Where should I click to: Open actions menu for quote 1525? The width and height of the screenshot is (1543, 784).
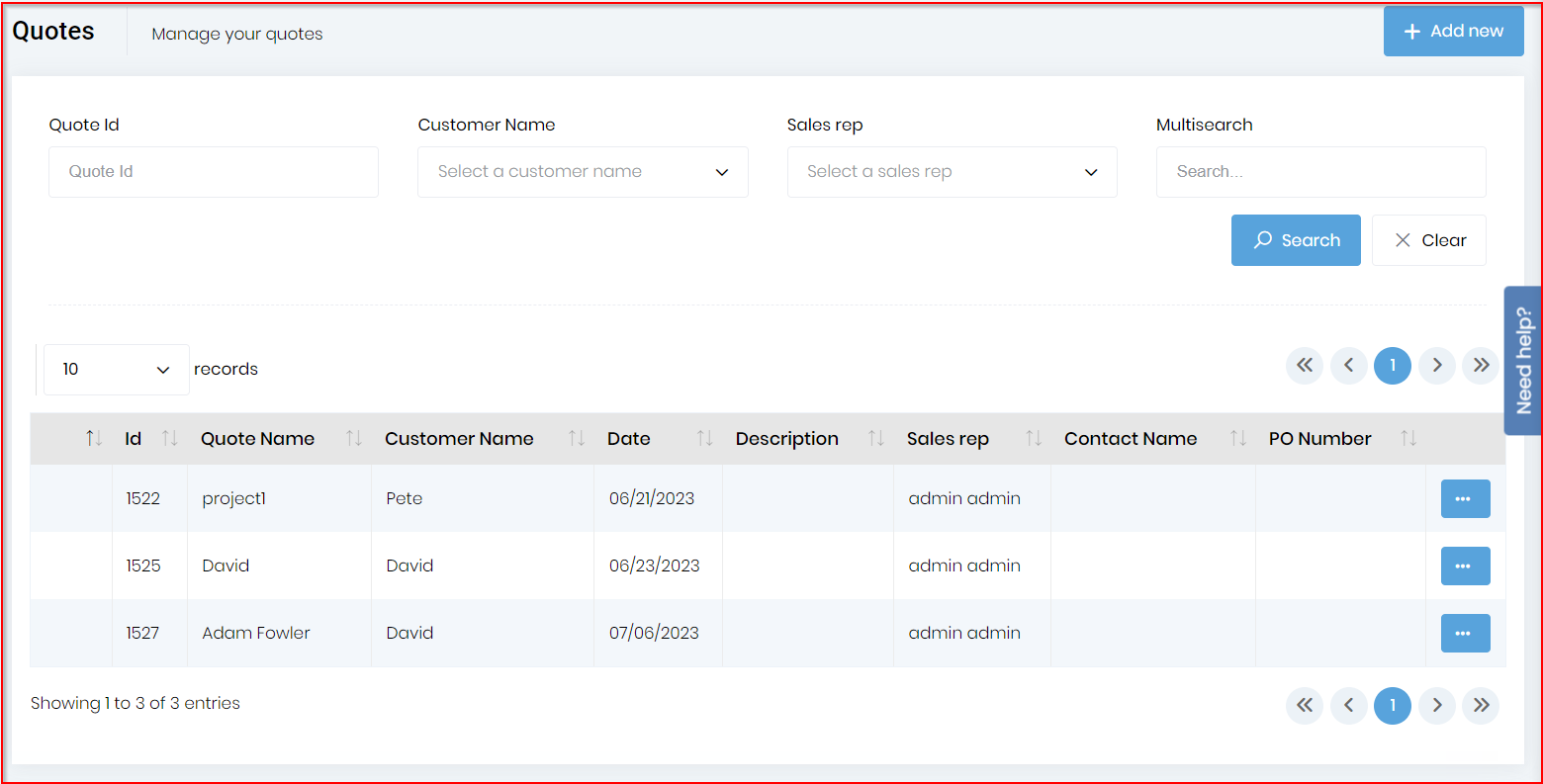(1465, 566)
